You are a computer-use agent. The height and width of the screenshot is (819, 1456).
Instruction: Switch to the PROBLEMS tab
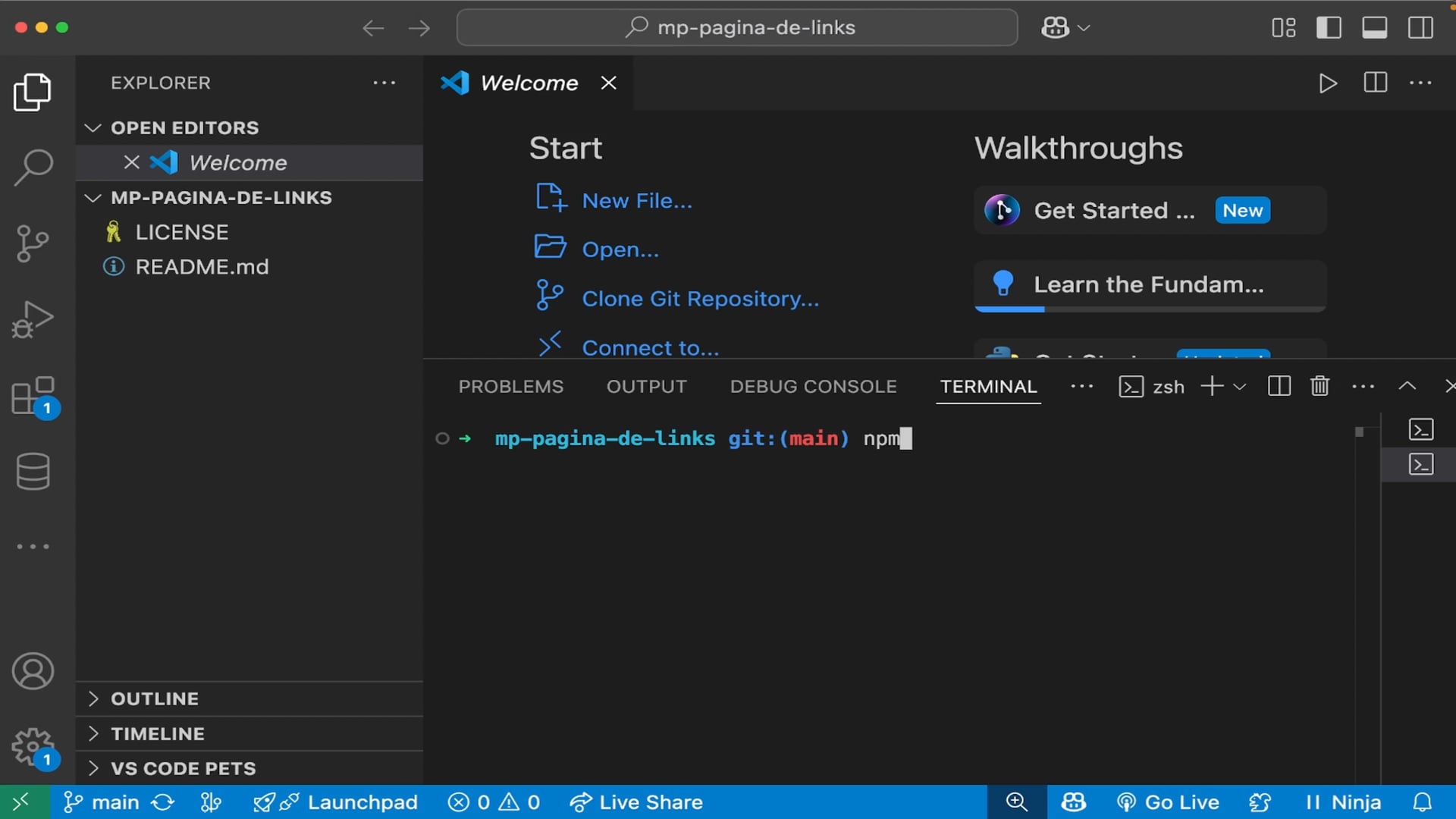[x=510, y=387]
